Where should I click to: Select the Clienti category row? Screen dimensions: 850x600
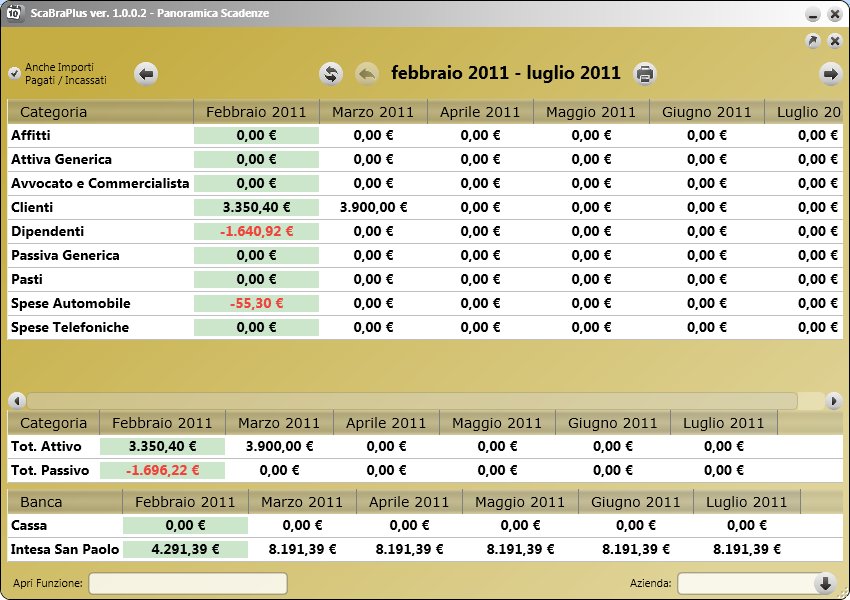tap(425, 207)
